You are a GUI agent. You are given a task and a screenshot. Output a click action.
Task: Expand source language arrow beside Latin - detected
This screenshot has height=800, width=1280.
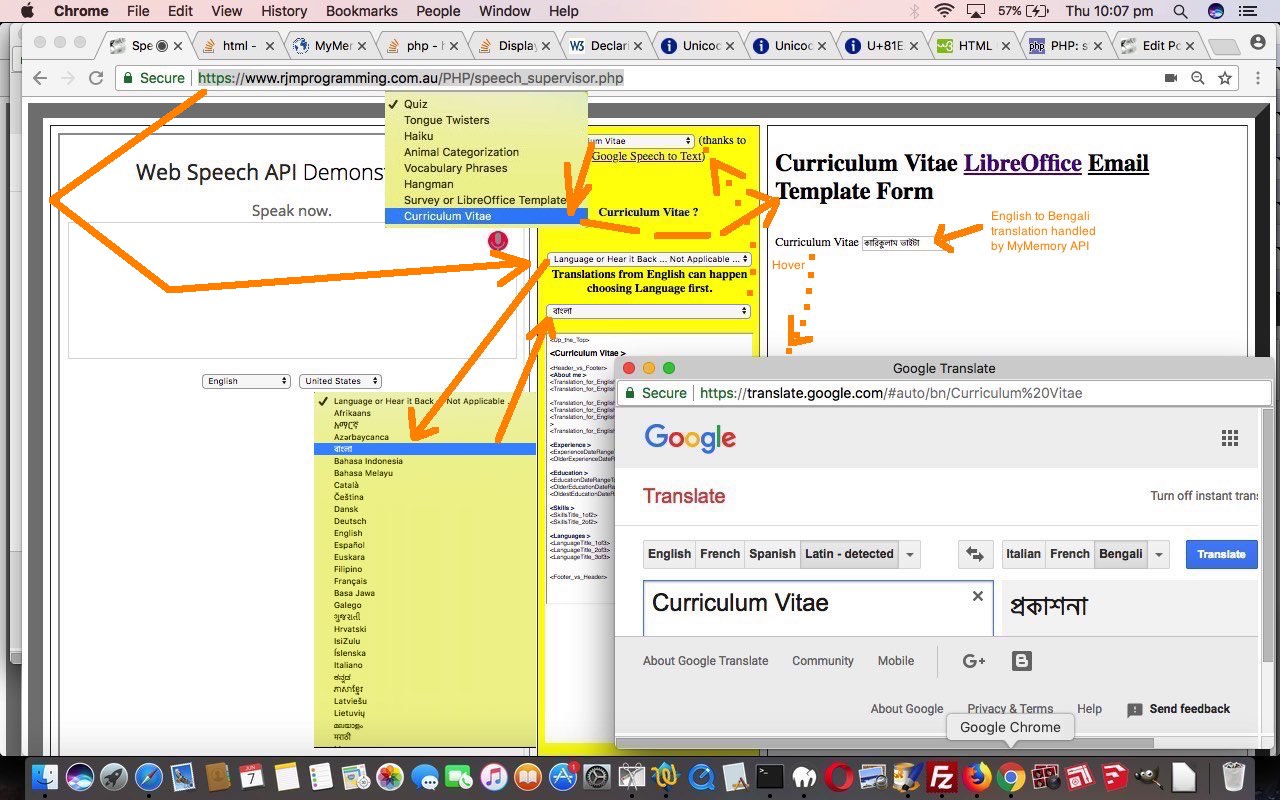coord(910,554)
